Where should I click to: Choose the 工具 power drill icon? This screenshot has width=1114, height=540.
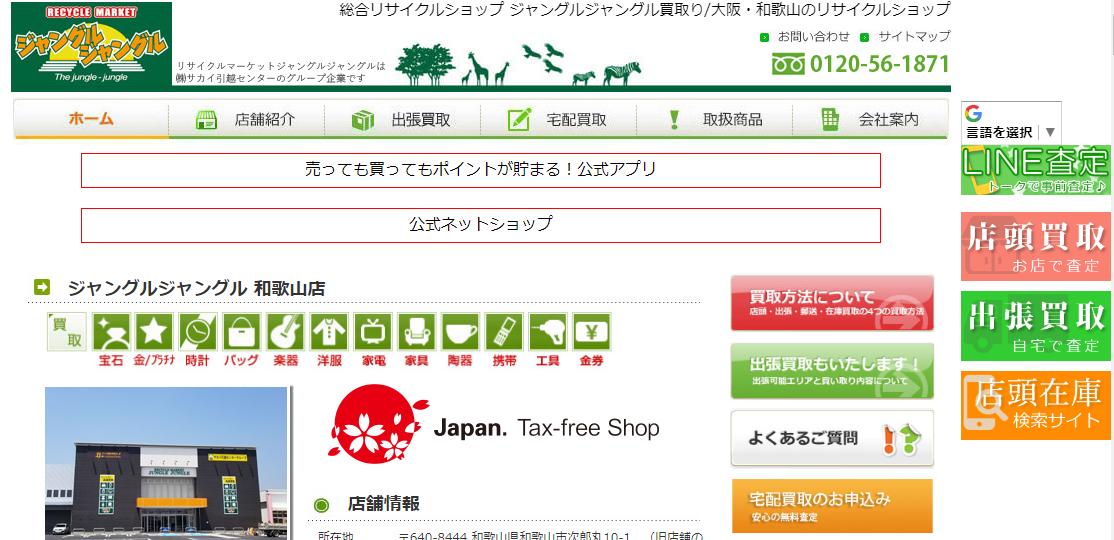click(548, 332)
